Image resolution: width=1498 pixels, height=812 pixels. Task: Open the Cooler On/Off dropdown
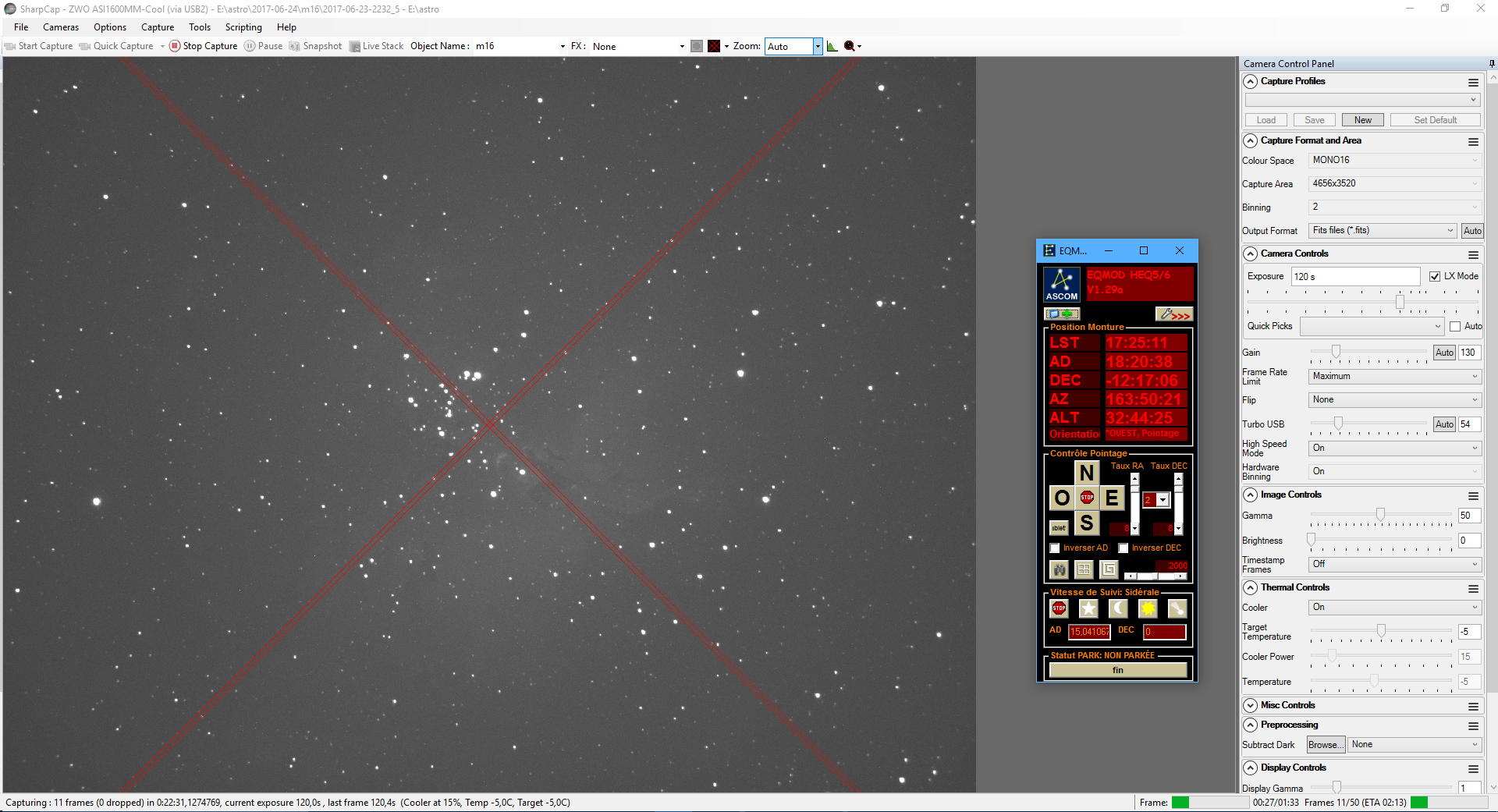click(x=1395, y=608)
